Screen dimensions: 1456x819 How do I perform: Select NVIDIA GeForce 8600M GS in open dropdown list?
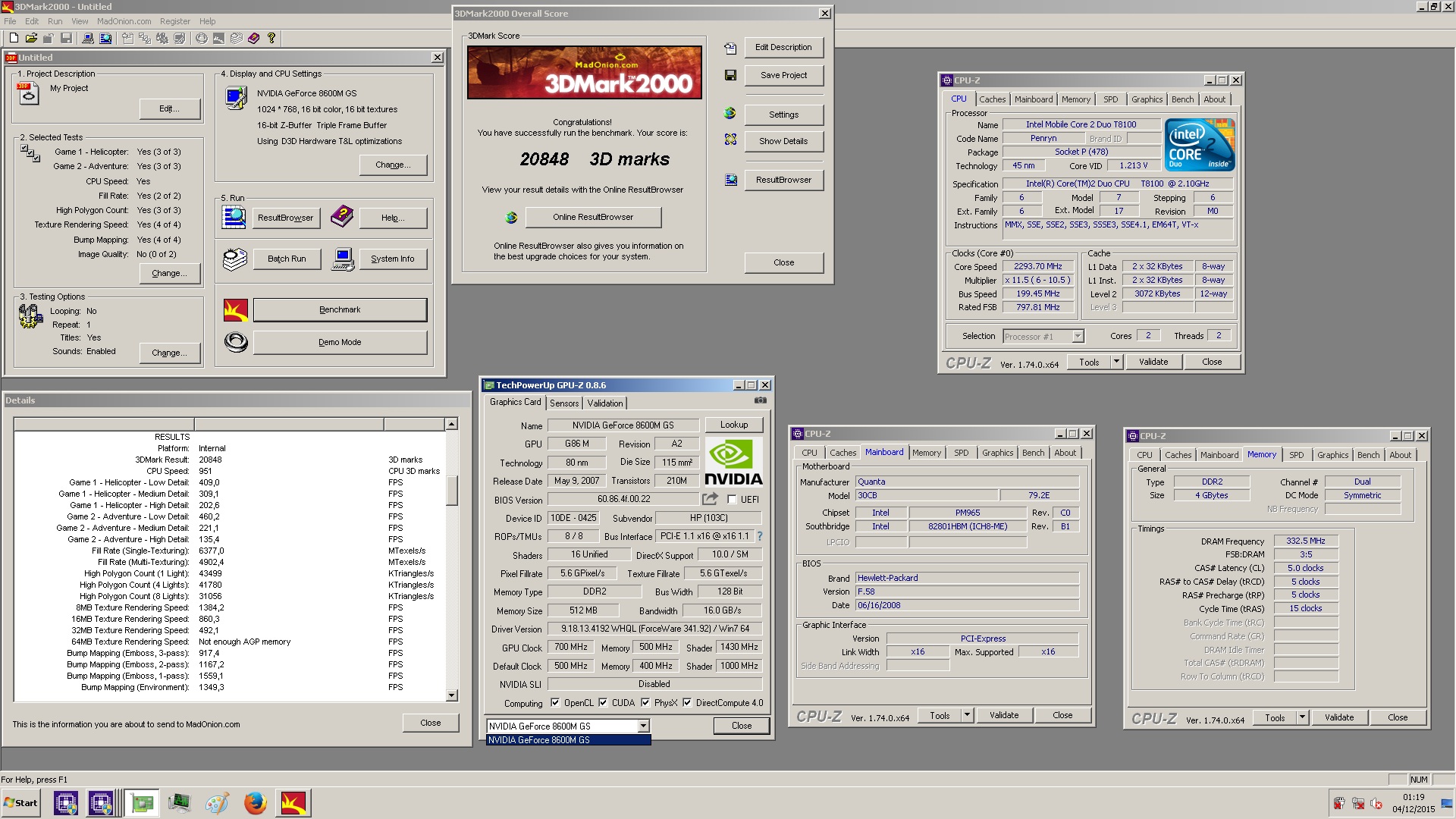coord(568,740)
